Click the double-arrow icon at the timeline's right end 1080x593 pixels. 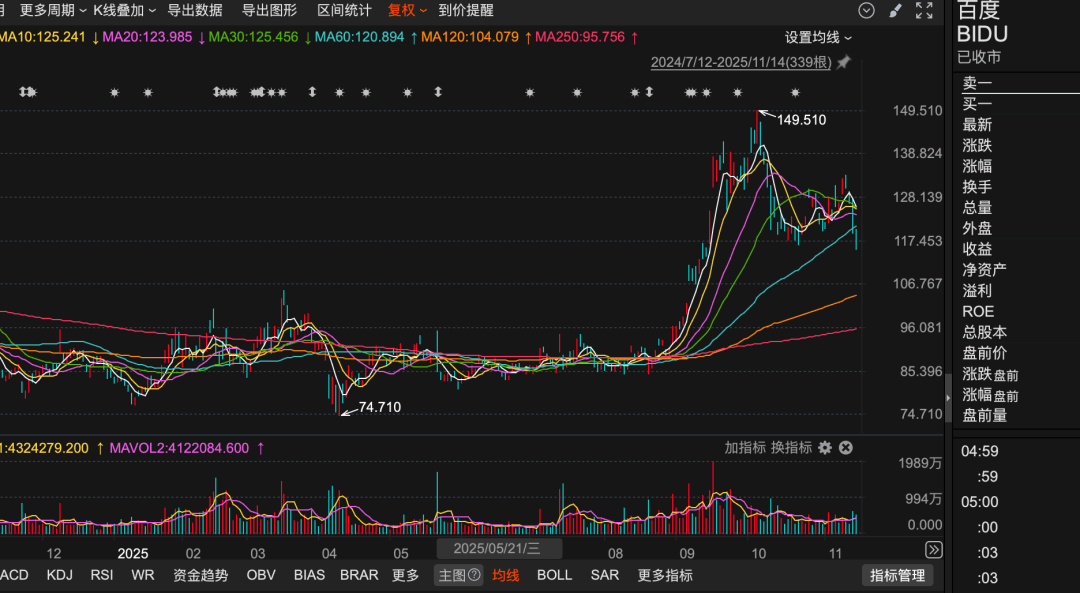[933, 549]
